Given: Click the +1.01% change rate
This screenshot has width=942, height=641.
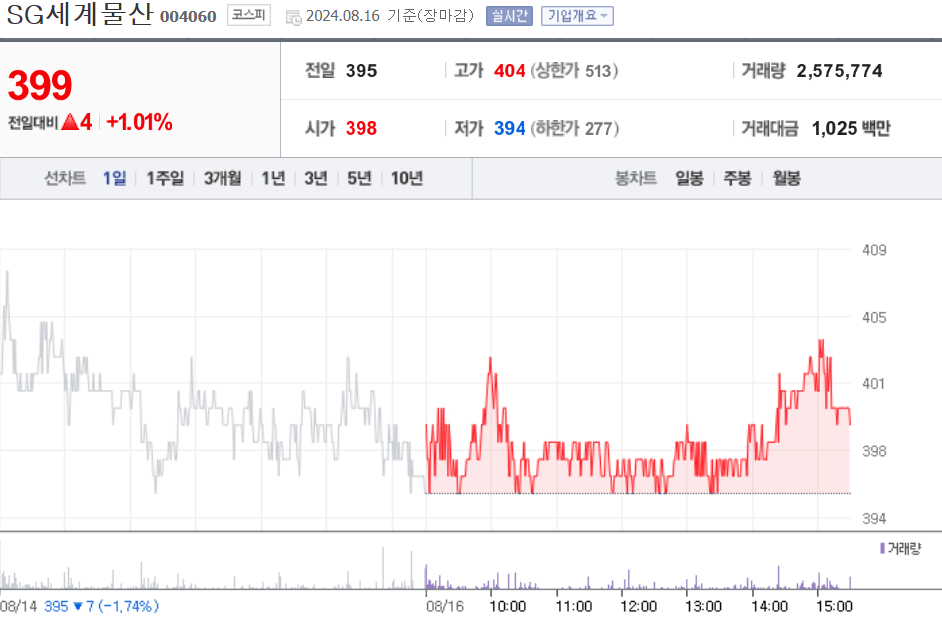Looking at the screenshot, I should tap(139, 122).
